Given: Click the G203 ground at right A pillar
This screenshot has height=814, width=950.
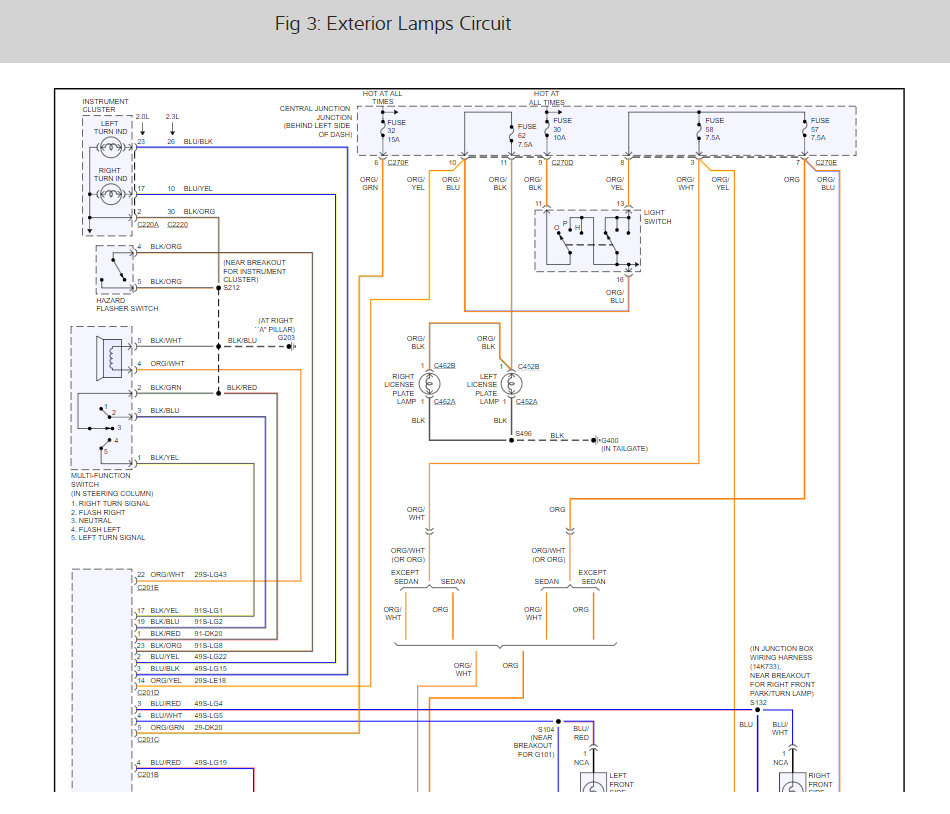Looking at the screenshot, I should [290, 346].
